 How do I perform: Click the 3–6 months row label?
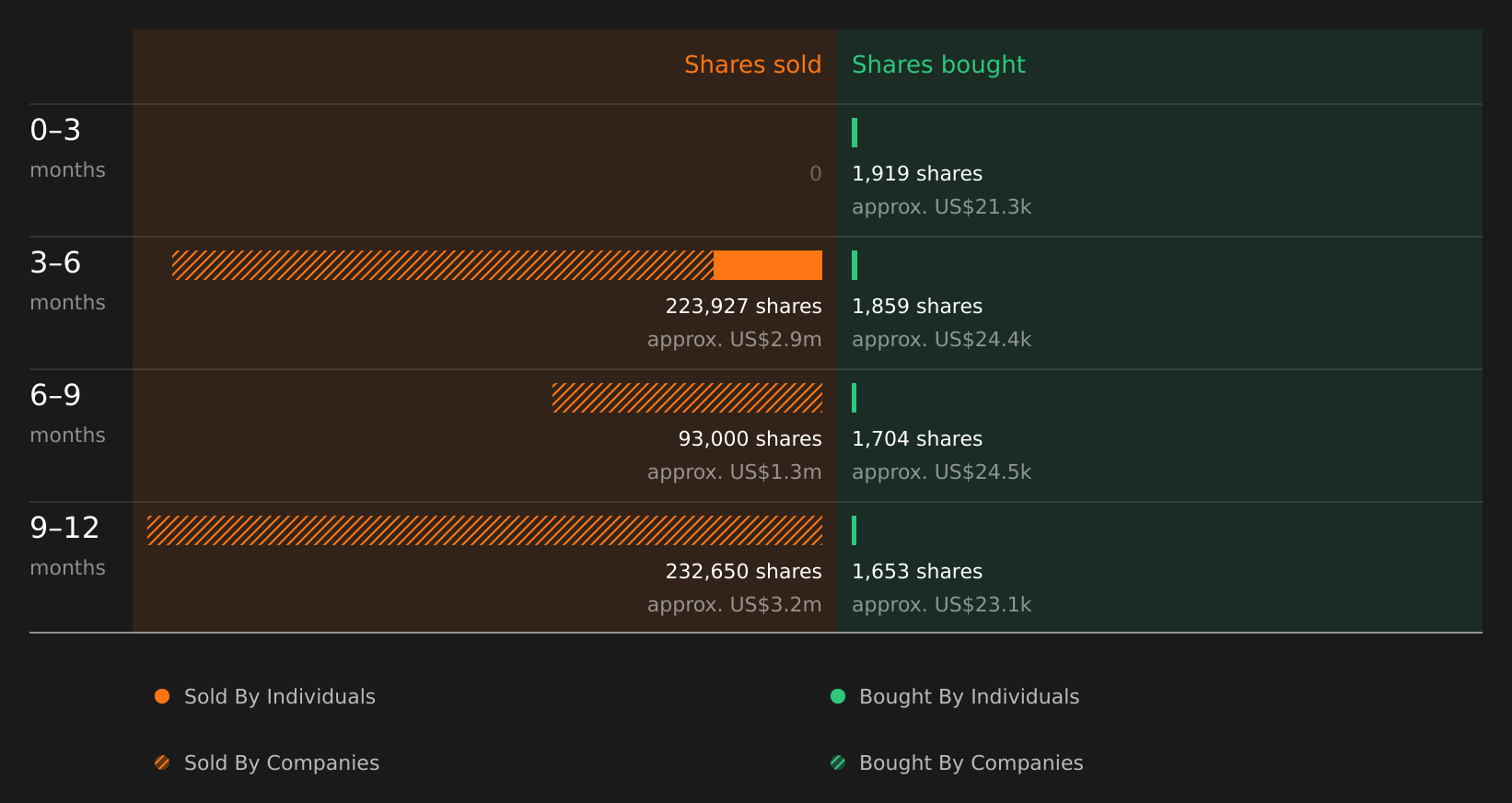click(x=67, y=281)
